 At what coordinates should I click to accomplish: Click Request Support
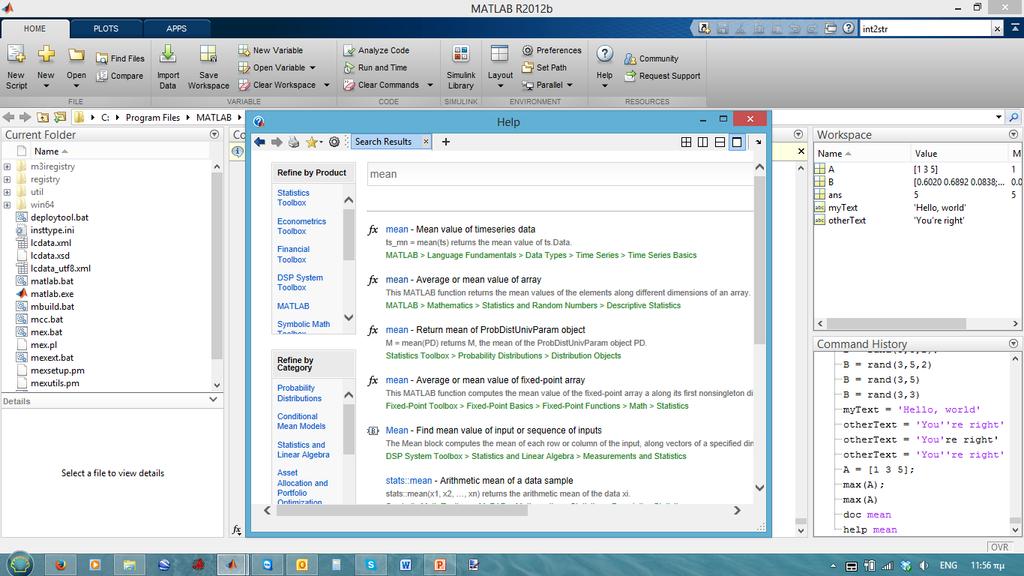tap(662, 76)
